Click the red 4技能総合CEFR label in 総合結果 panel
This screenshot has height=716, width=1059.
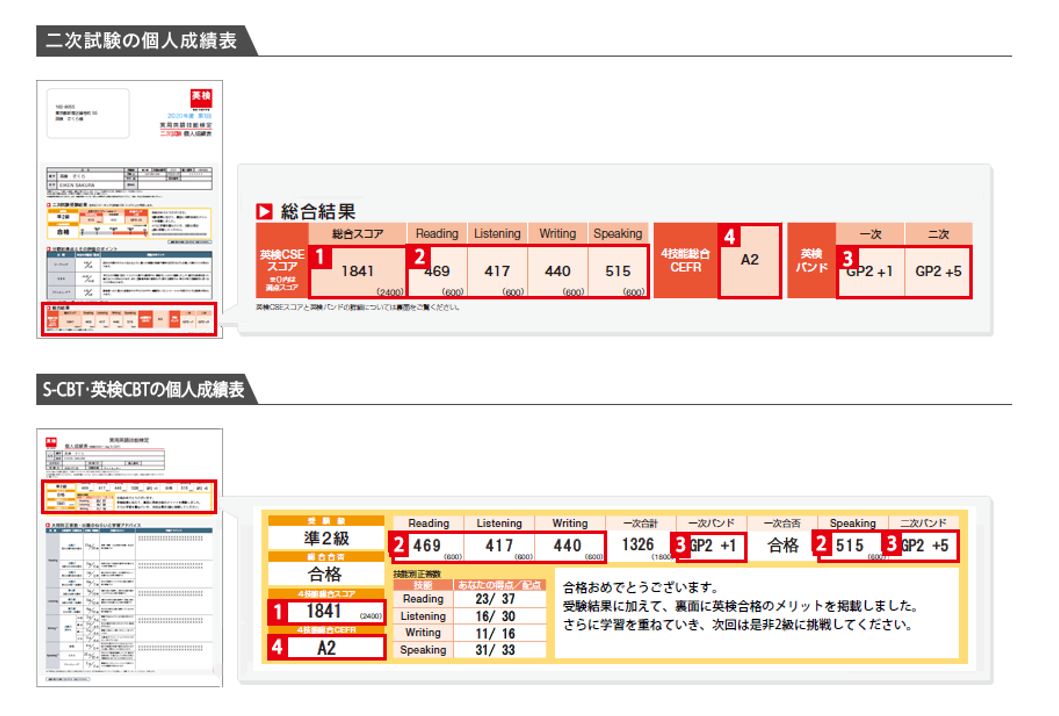686,261
